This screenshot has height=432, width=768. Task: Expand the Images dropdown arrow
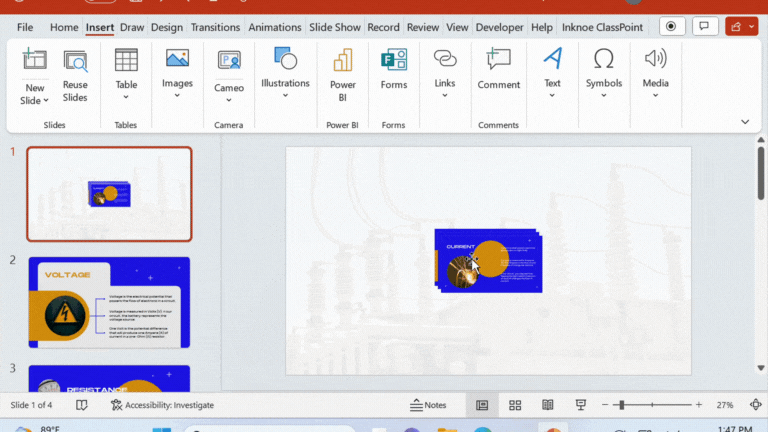click(177, 96)
